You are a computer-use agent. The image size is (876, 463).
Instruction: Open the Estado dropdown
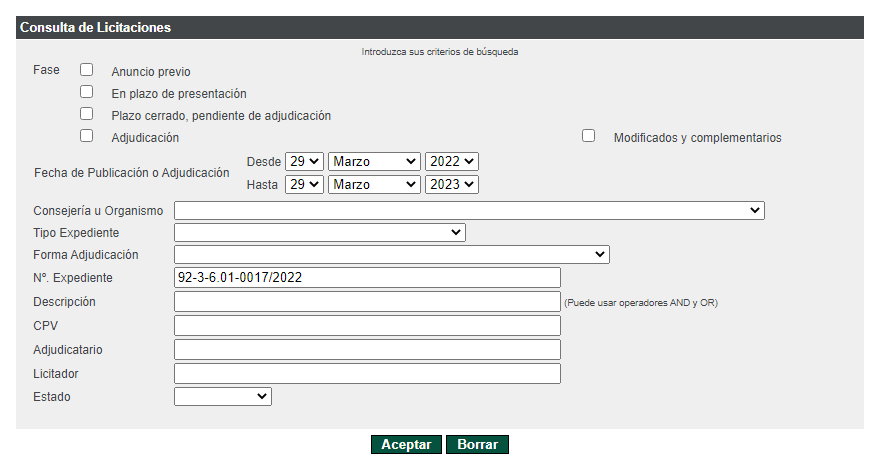click(x=223, y=397)
